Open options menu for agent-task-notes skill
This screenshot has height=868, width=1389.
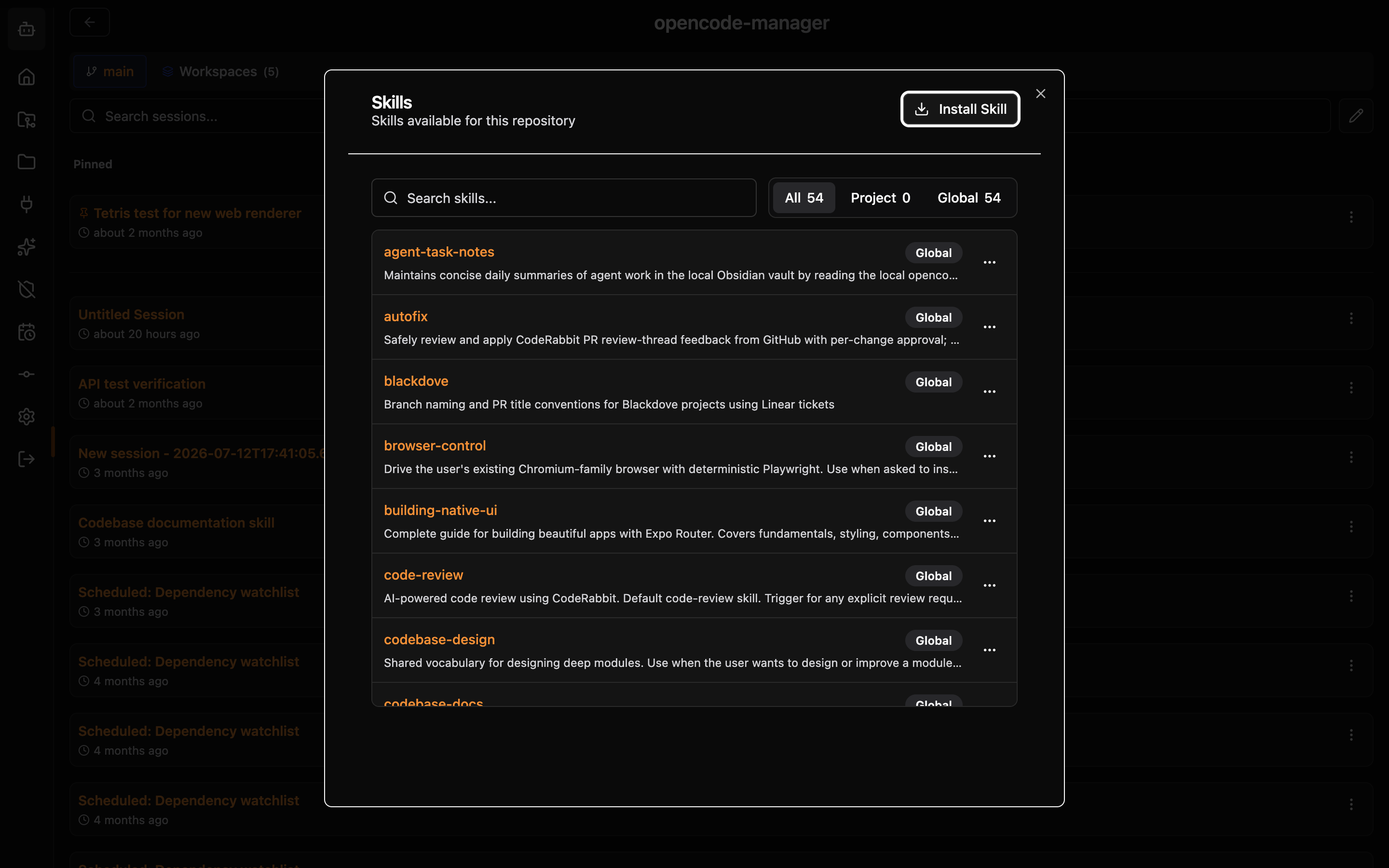click(990, 262)
